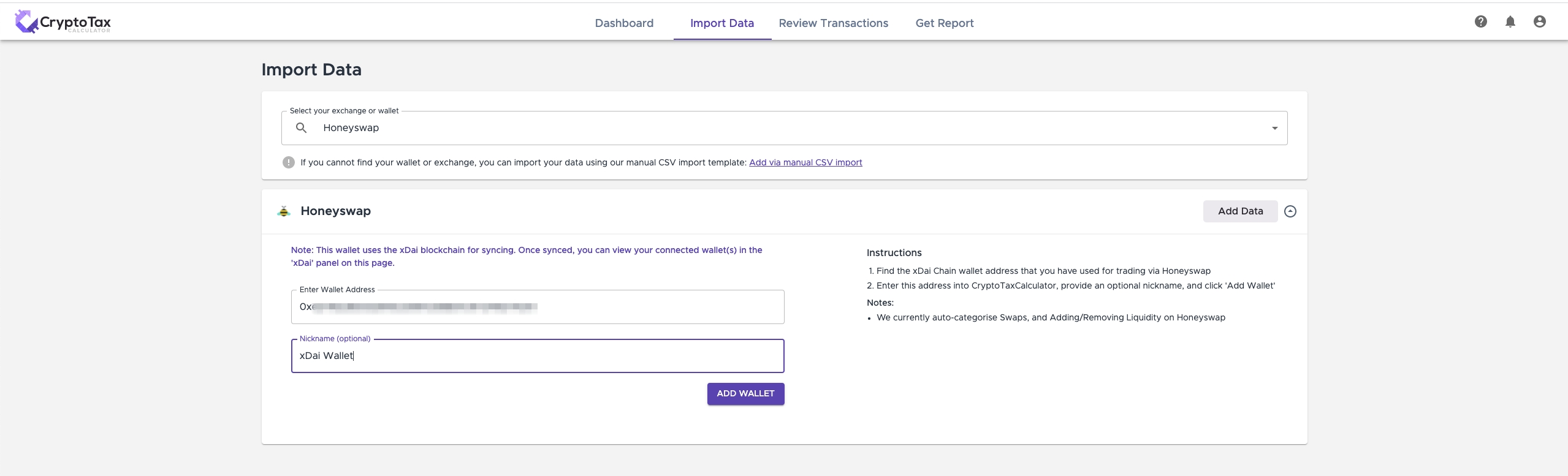Open the user account profile icon

pyautogui.click(x=1539, y=22)
